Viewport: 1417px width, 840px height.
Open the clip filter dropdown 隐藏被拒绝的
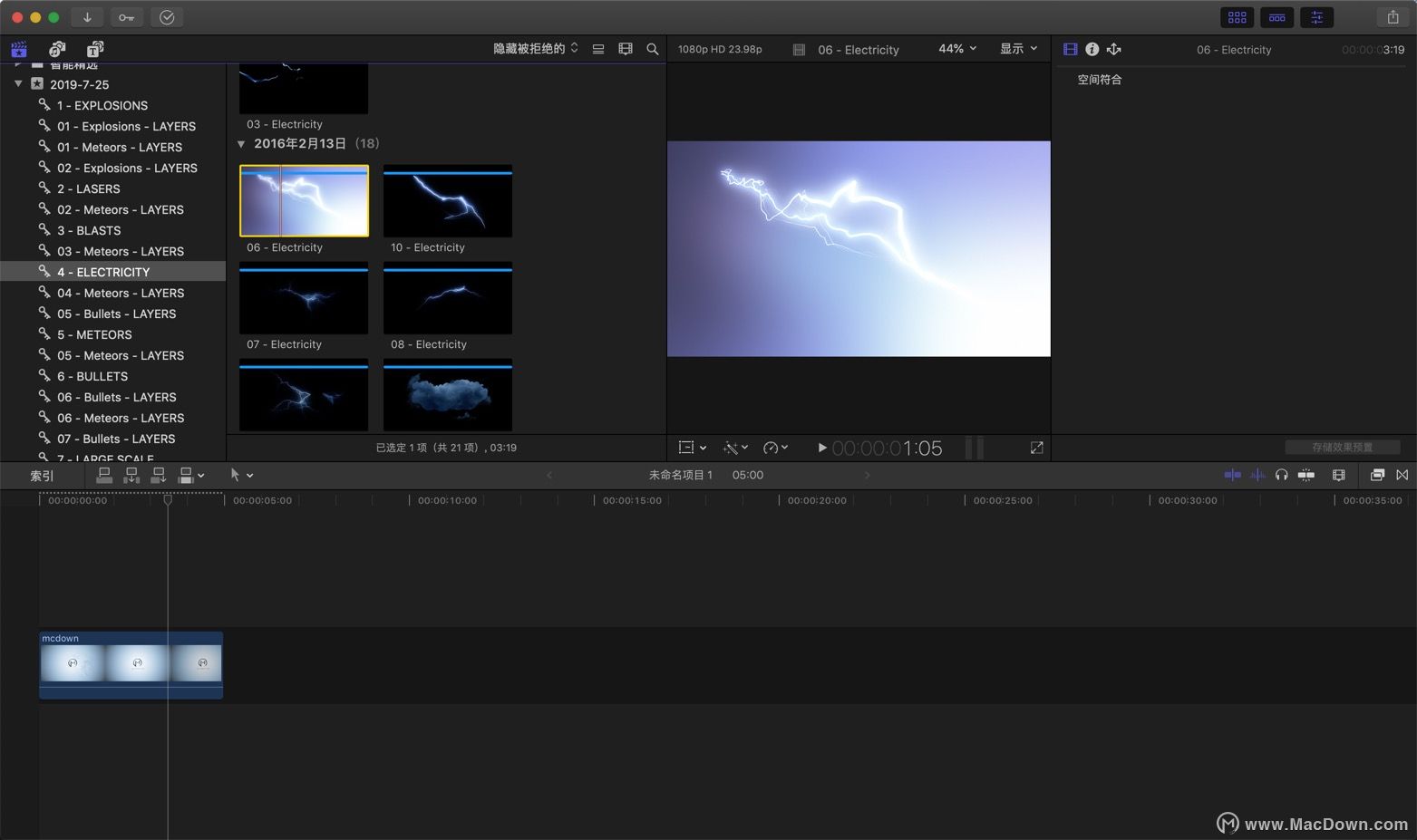536,49
